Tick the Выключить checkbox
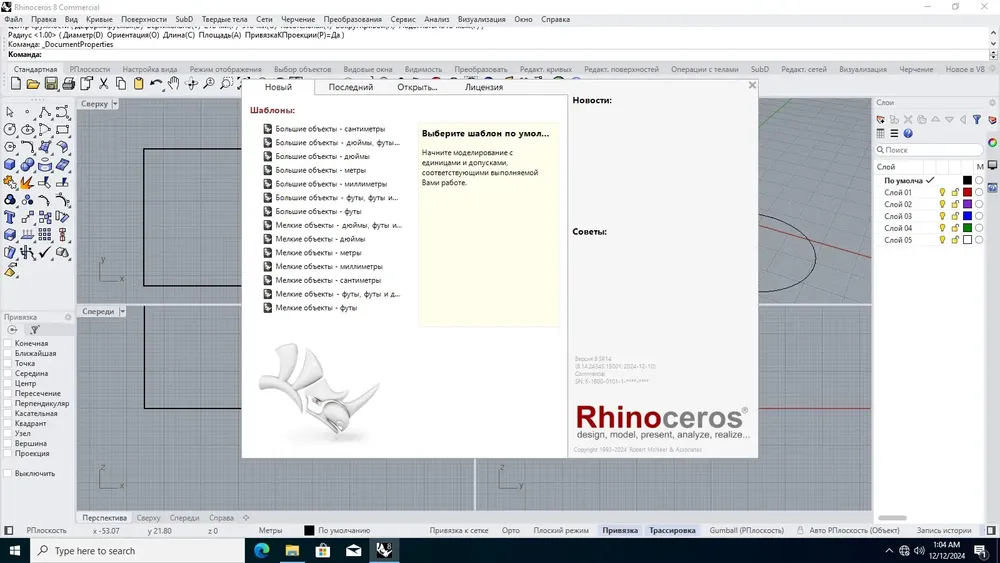The image size is (1000, 563). pos(8,473)
